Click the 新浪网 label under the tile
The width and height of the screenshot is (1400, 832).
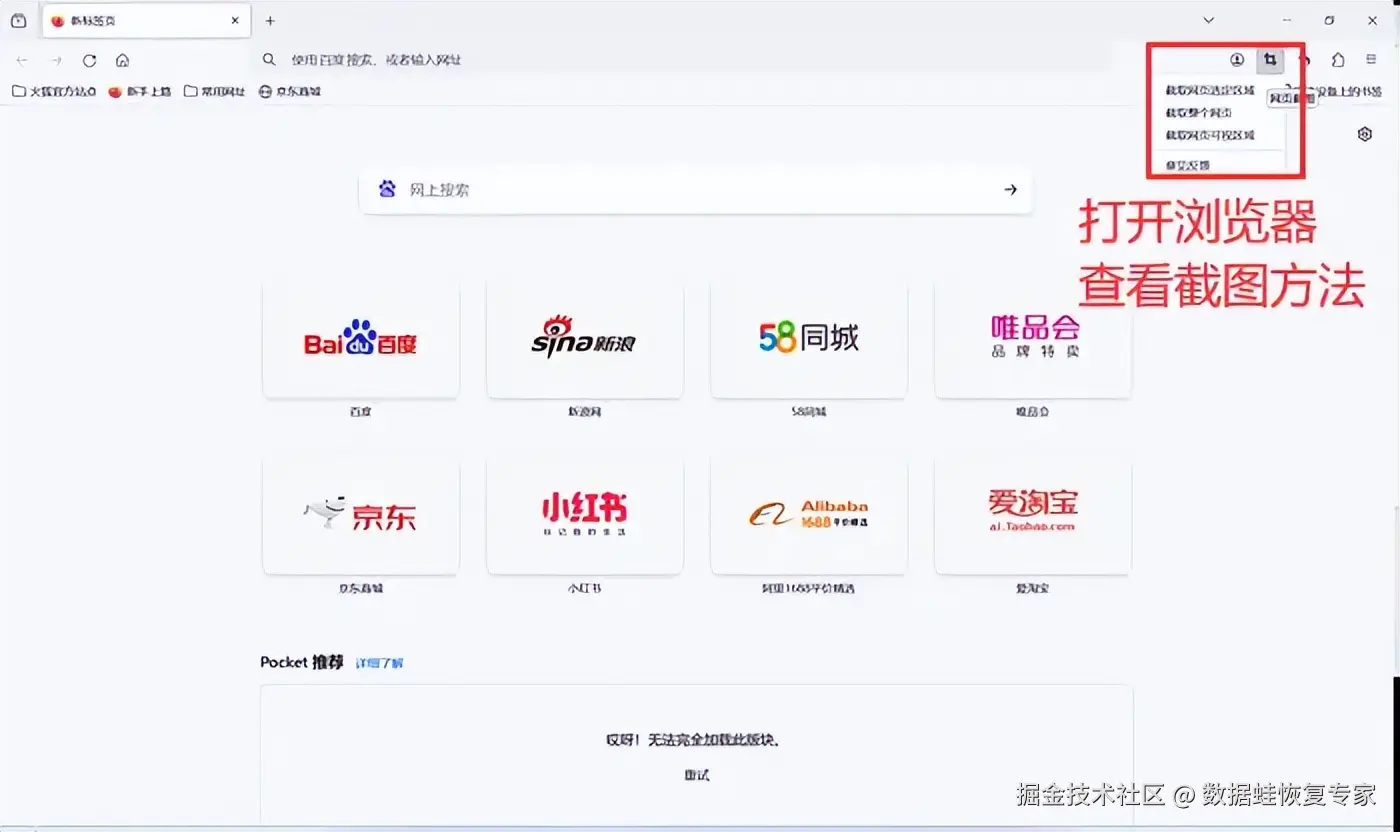pos(585,411)
